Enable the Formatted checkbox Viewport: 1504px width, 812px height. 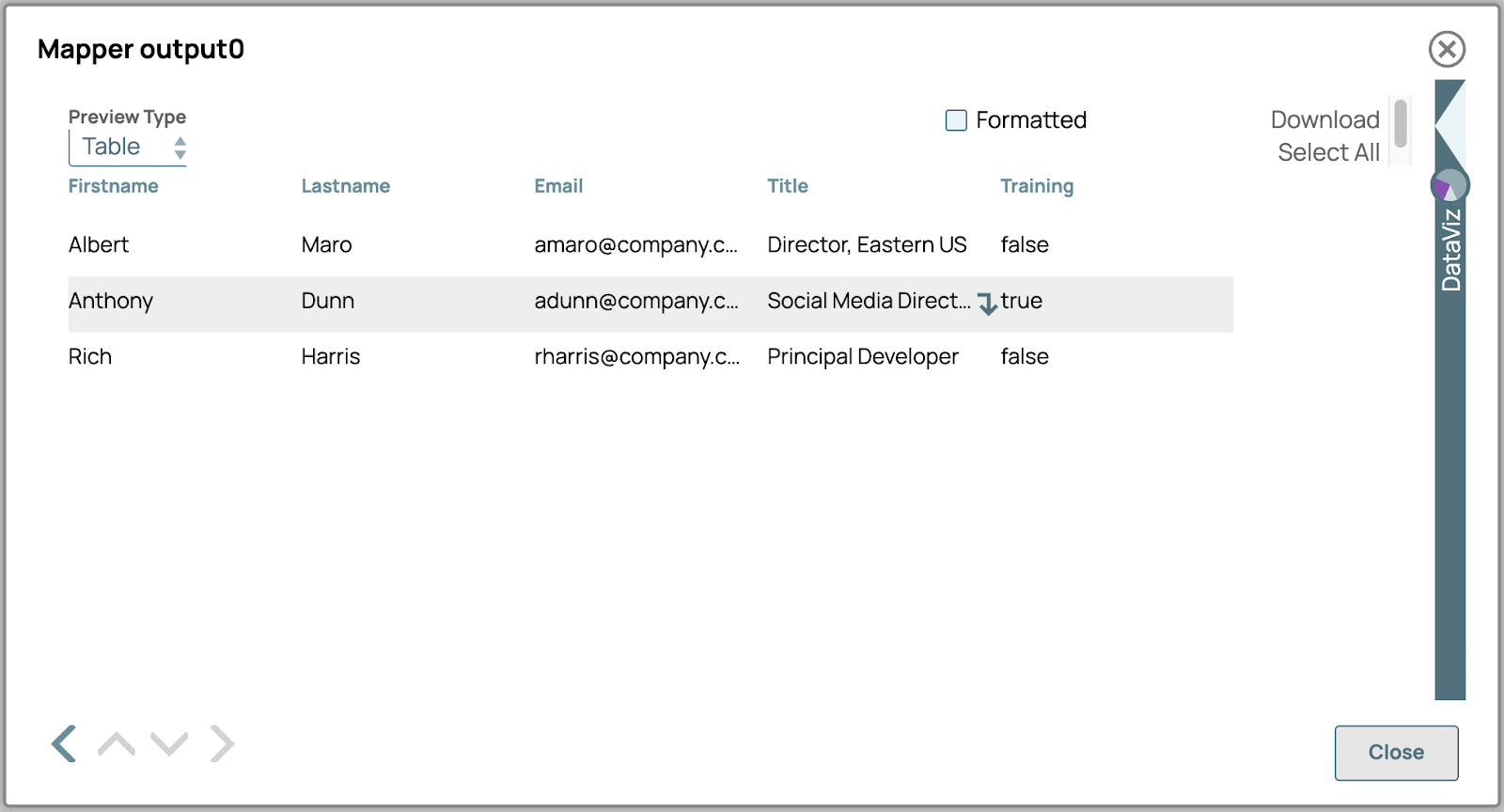956,120
